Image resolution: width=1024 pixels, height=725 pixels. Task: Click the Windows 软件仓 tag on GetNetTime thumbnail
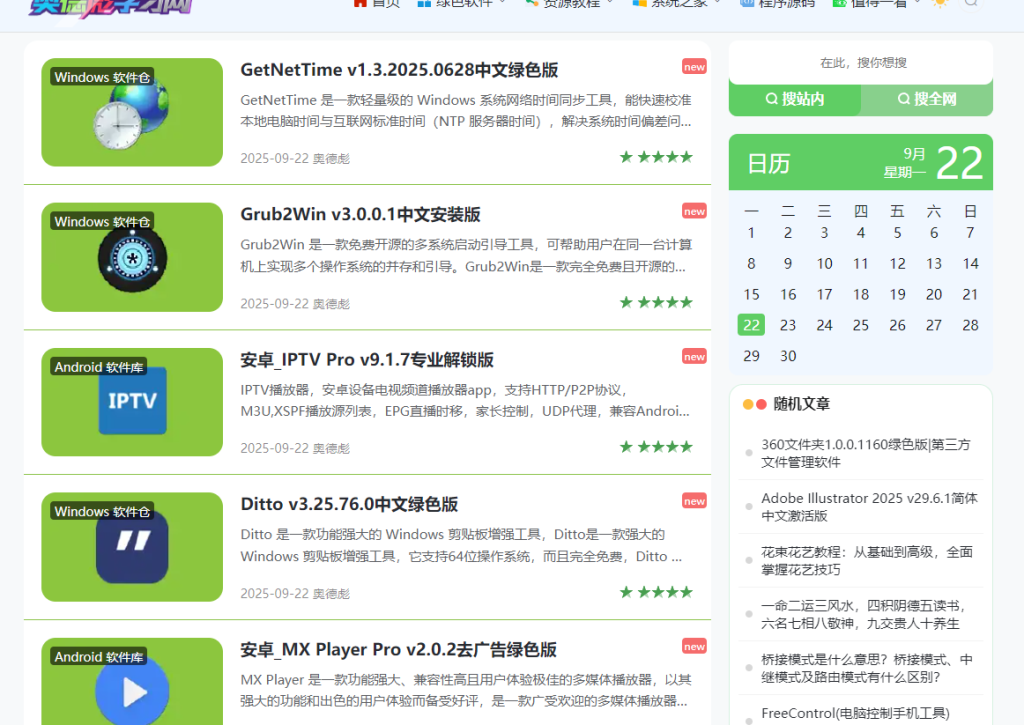pos(102,77)
